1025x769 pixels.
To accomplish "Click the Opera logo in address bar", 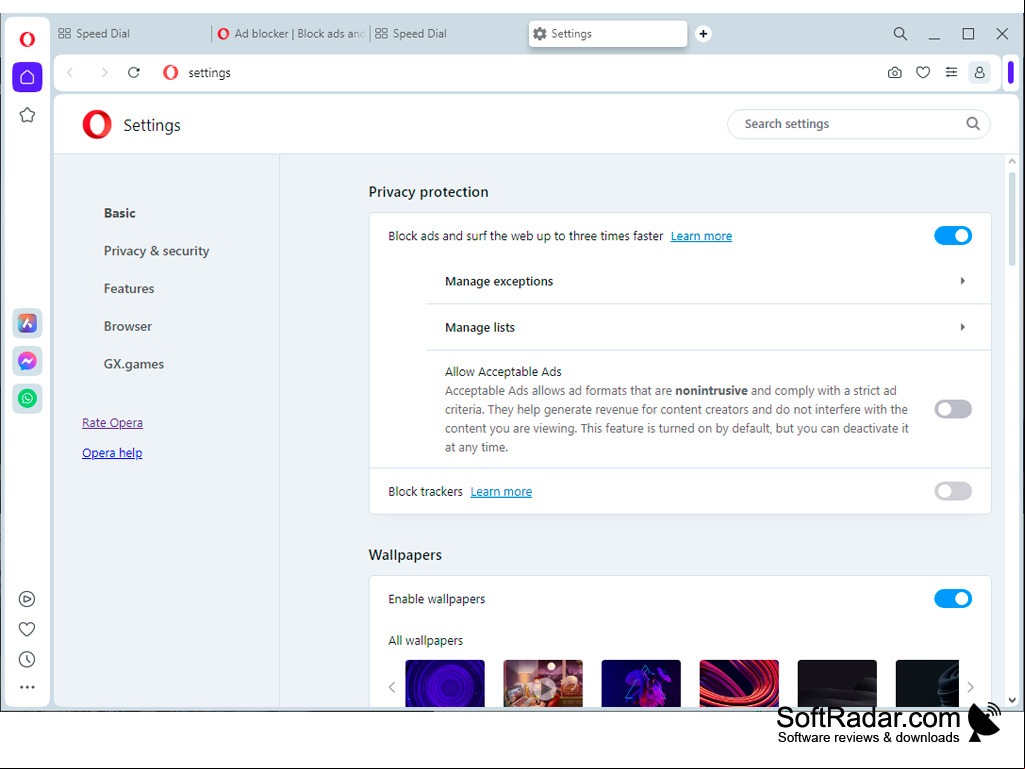I will (x=171, y=73).
